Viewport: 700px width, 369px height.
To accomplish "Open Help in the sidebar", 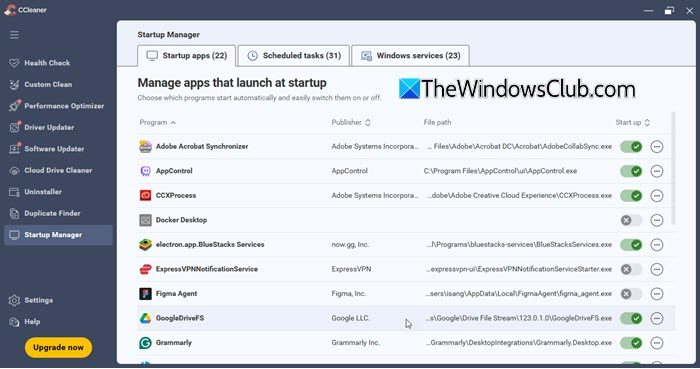I will [58, 322].
